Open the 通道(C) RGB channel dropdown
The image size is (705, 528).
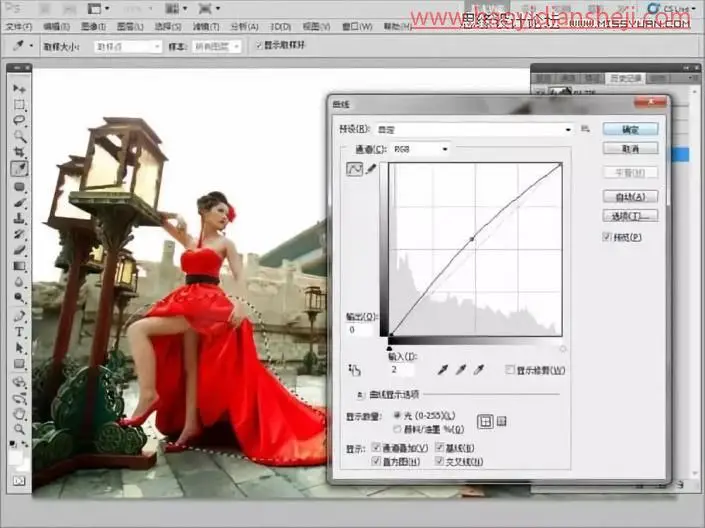(420, 149)
